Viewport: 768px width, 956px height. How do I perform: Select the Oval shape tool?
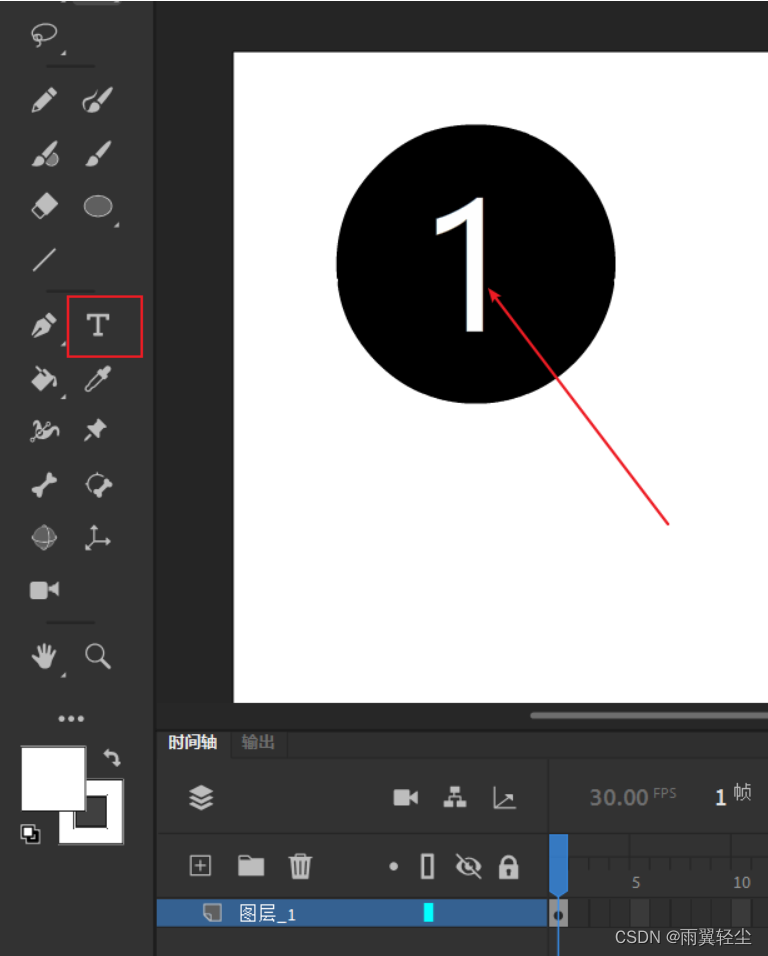coord(98,206)
